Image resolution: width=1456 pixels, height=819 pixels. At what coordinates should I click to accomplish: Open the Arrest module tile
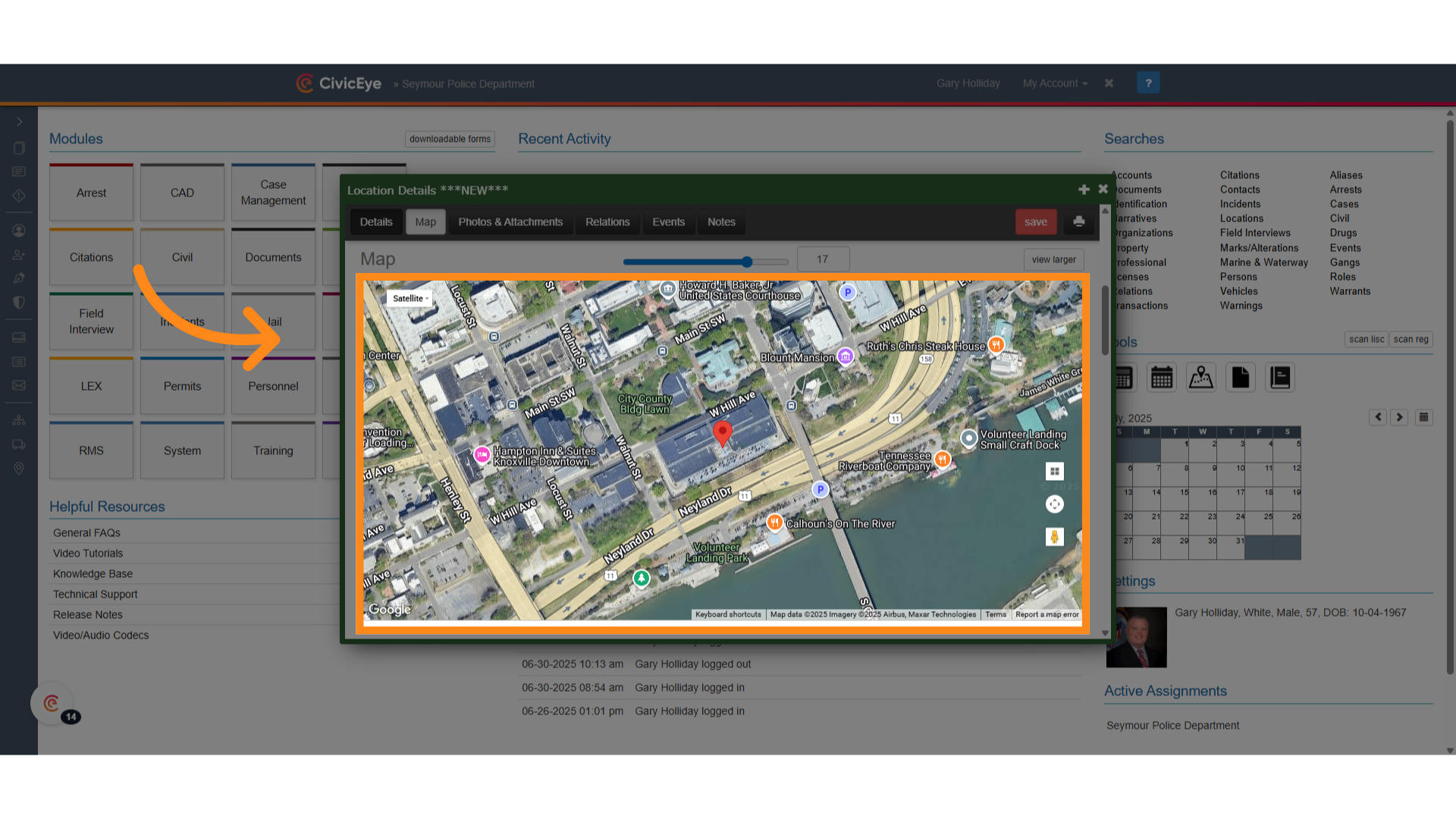point(91,193)
